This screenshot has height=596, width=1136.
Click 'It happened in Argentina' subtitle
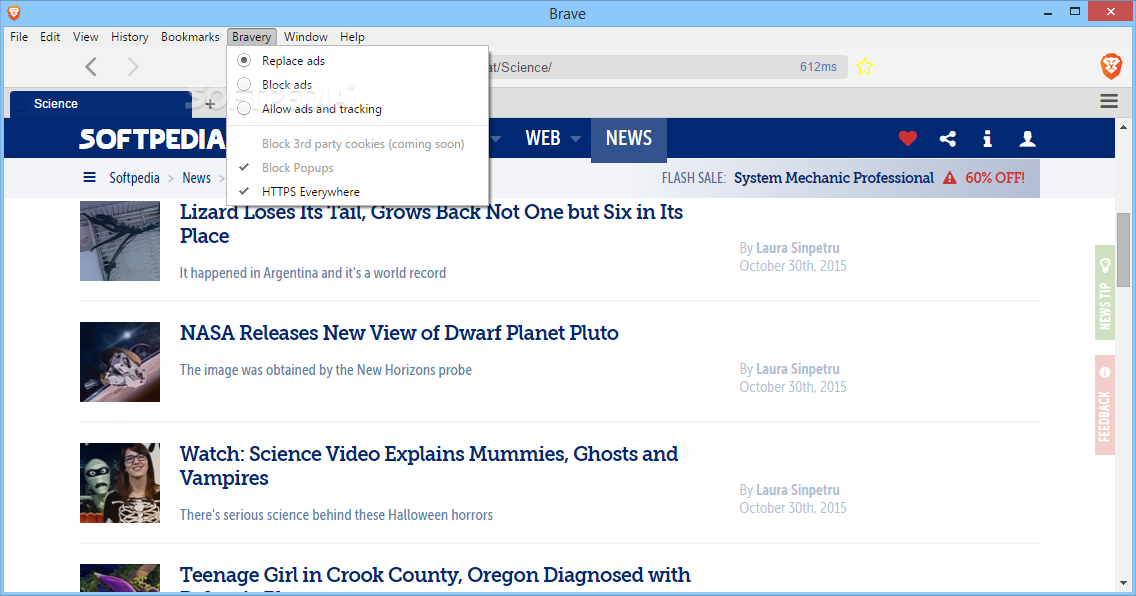tap(313, 273)
